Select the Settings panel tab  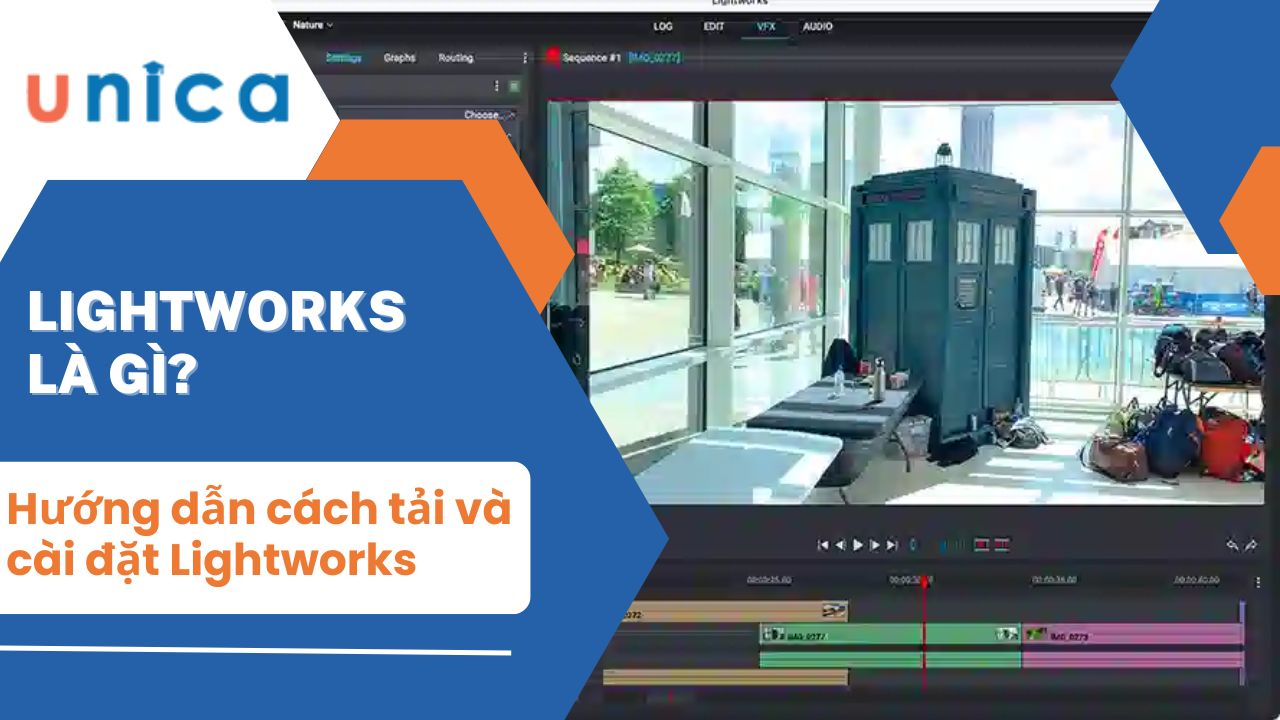(x=343, y=58)
